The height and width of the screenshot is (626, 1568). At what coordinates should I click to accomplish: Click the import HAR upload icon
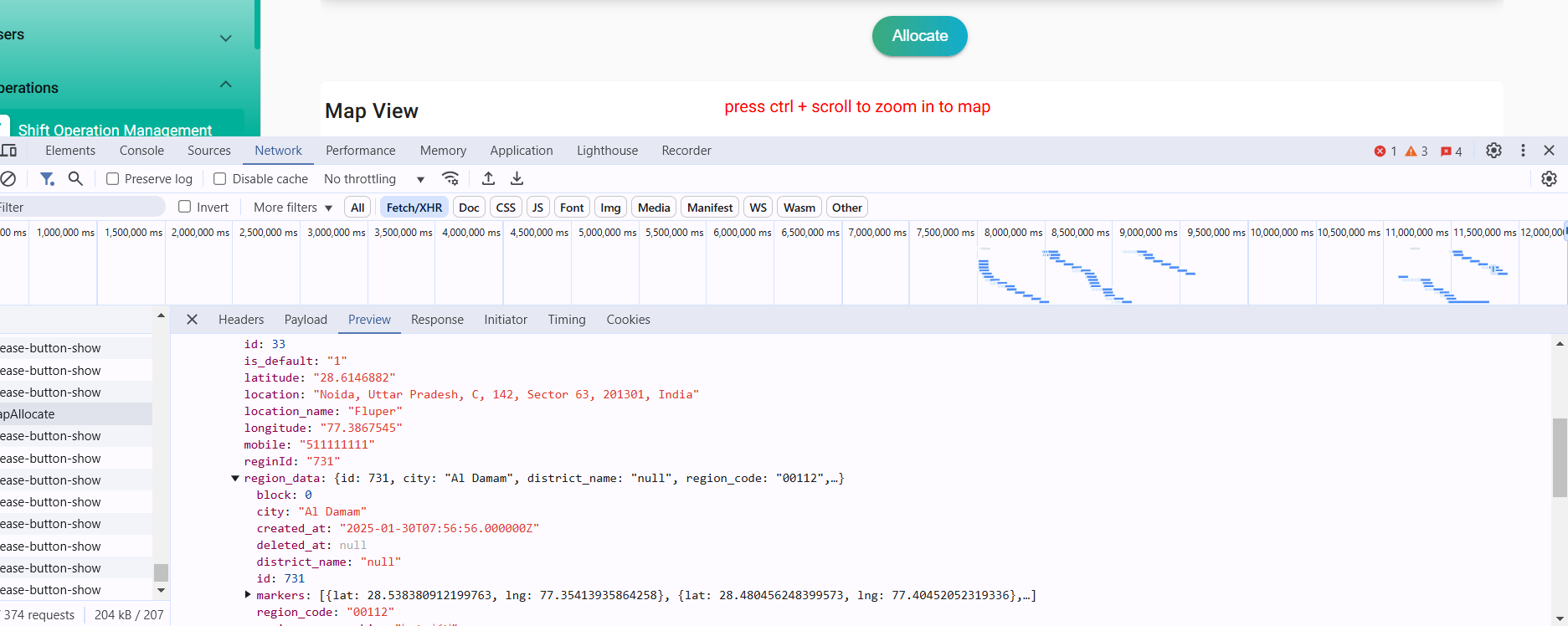pos(488,179)
